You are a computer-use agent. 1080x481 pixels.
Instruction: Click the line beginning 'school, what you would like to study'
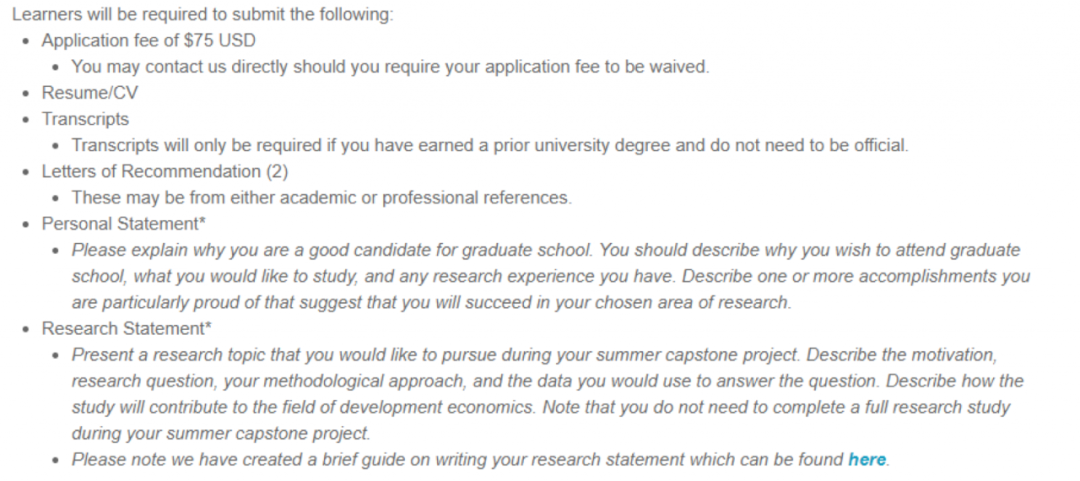pyautogui.click(x=550, y=276)
